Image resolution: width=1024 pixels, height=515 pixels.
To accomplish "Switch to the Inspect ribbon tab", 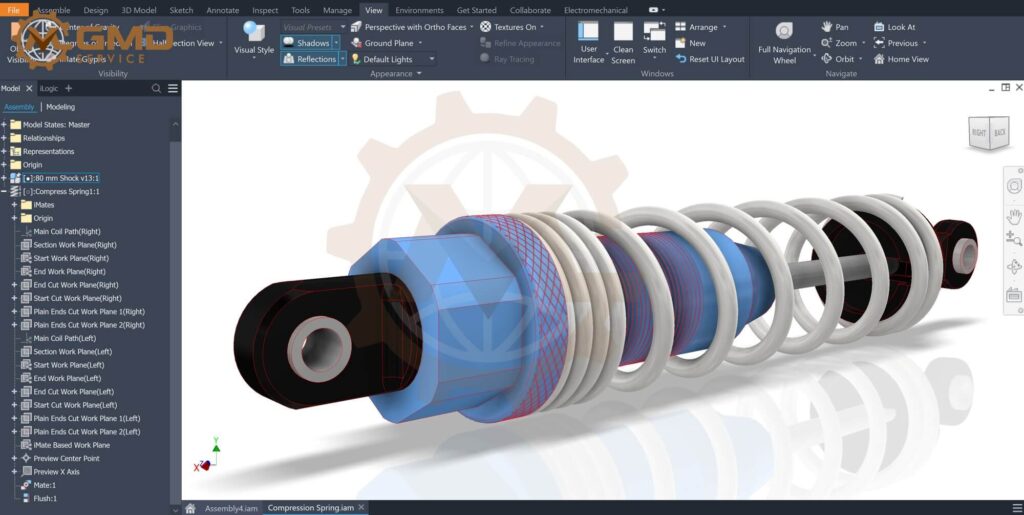I will click(x=265, y=10).
